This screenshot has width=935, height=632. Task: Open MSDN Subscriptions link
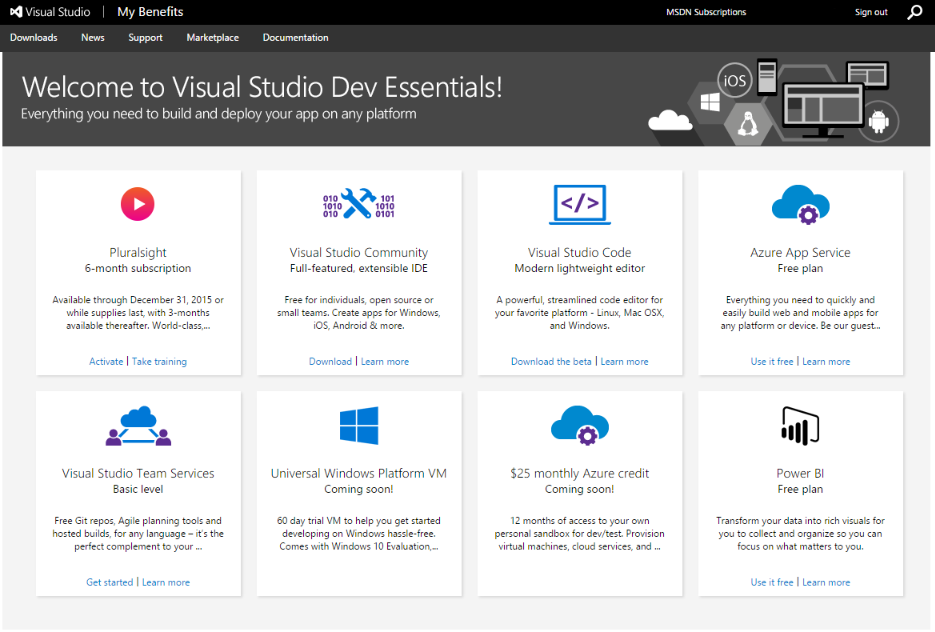[x=706, y=12]
